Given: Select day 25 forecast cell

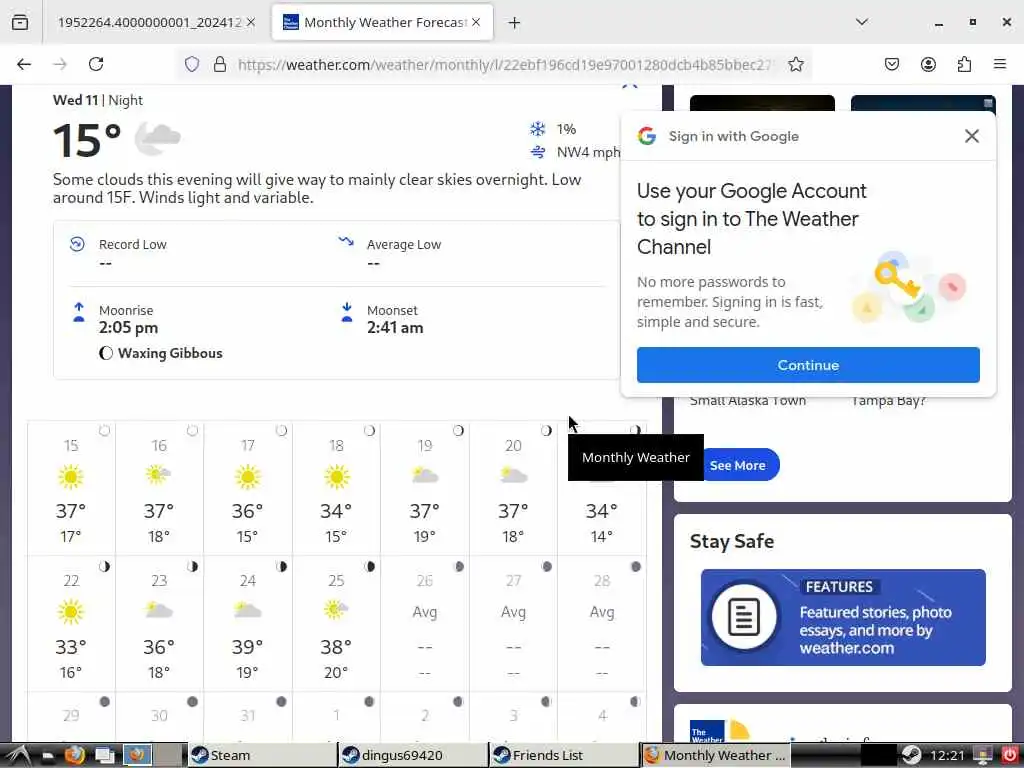Looking at the screenshot, I should pyautogui.click(x=336, y=624).
